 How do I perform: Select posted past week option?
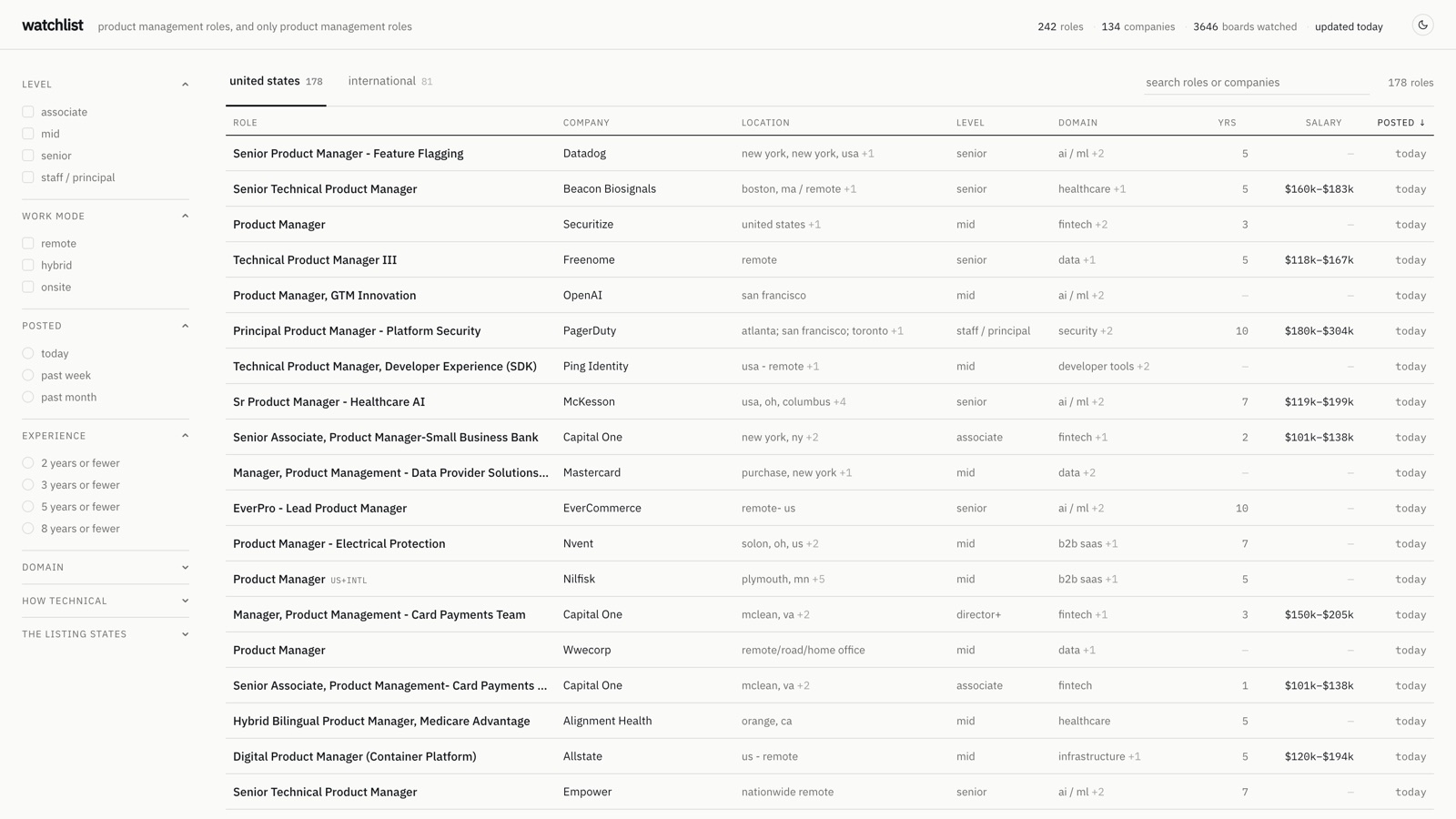click(x=28, y=375)
